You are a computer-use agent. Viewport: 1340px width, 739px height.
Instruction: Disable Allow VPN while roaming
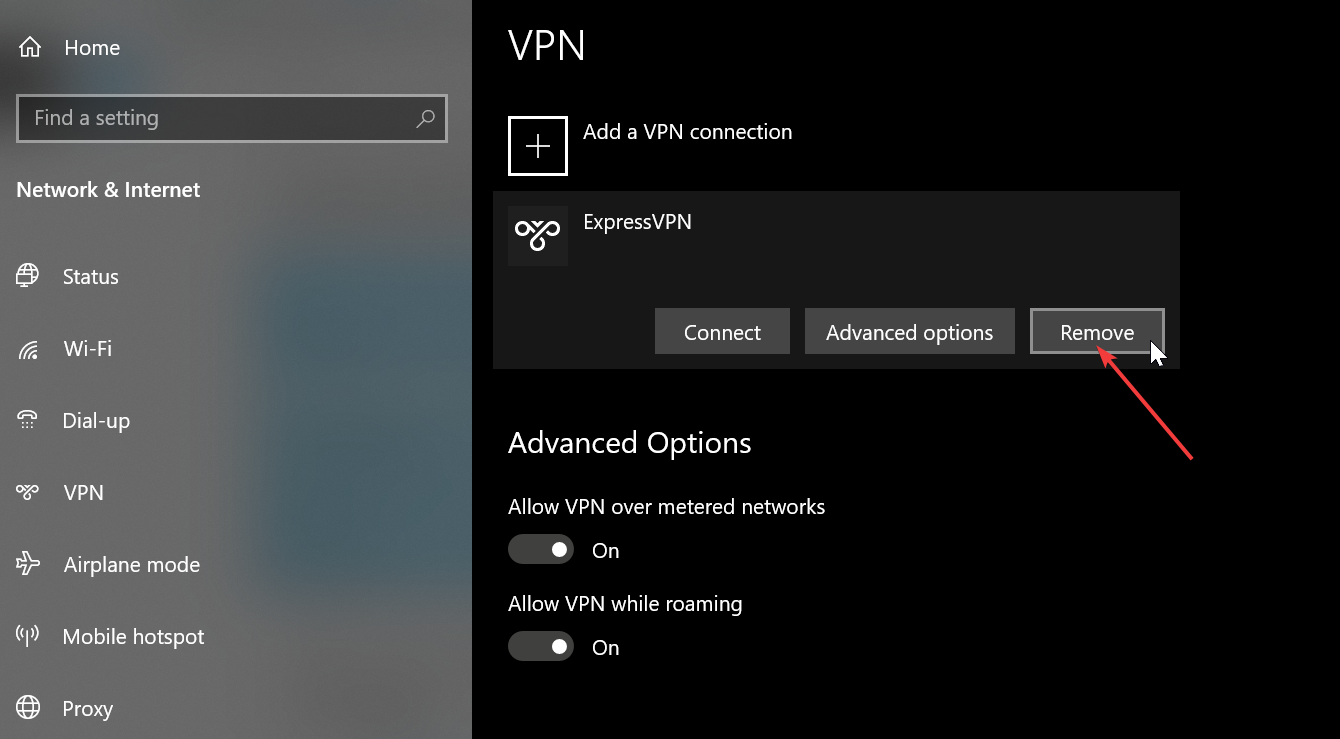click(541, 646)
